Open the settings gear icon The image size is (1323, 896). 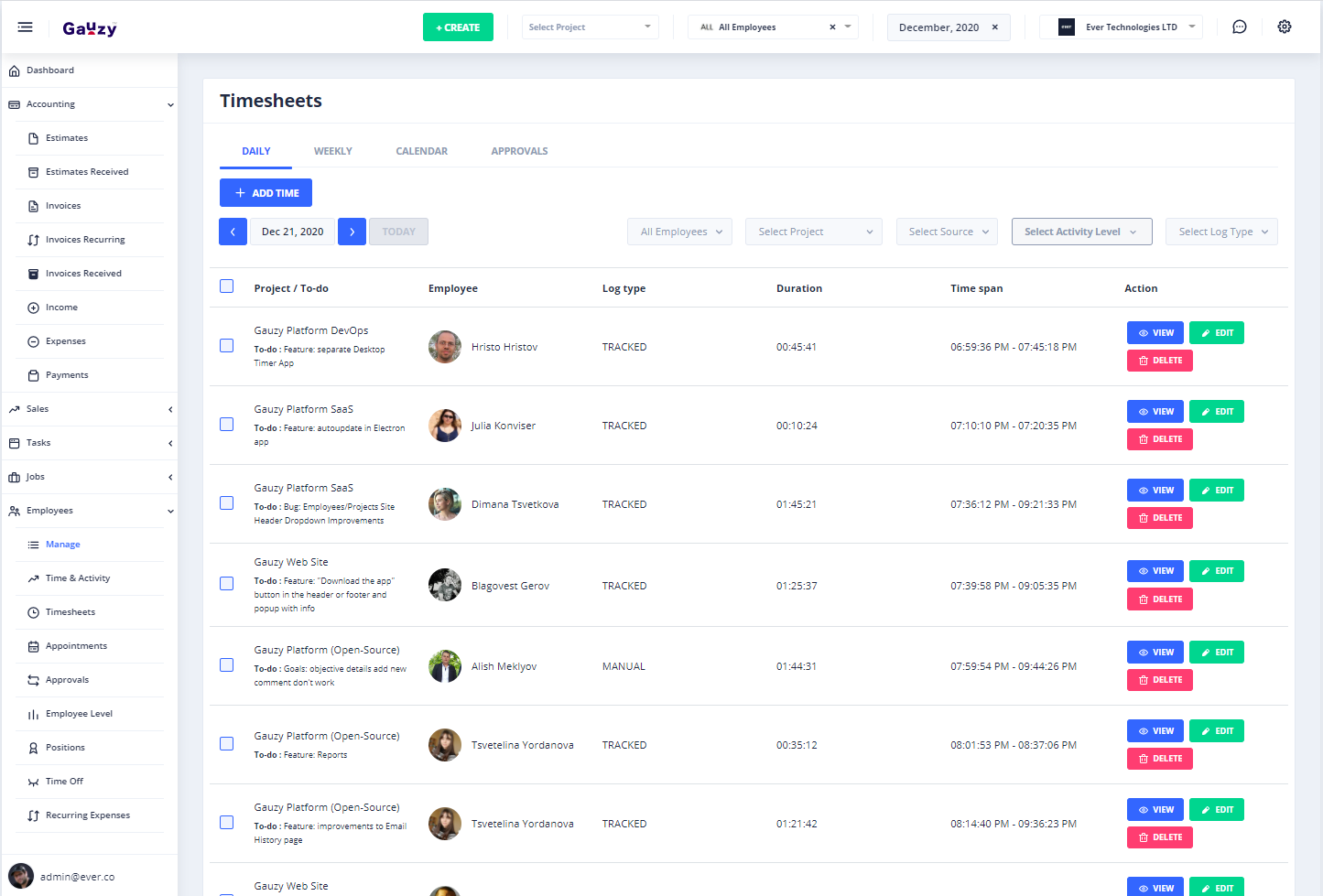point(1284,27)
